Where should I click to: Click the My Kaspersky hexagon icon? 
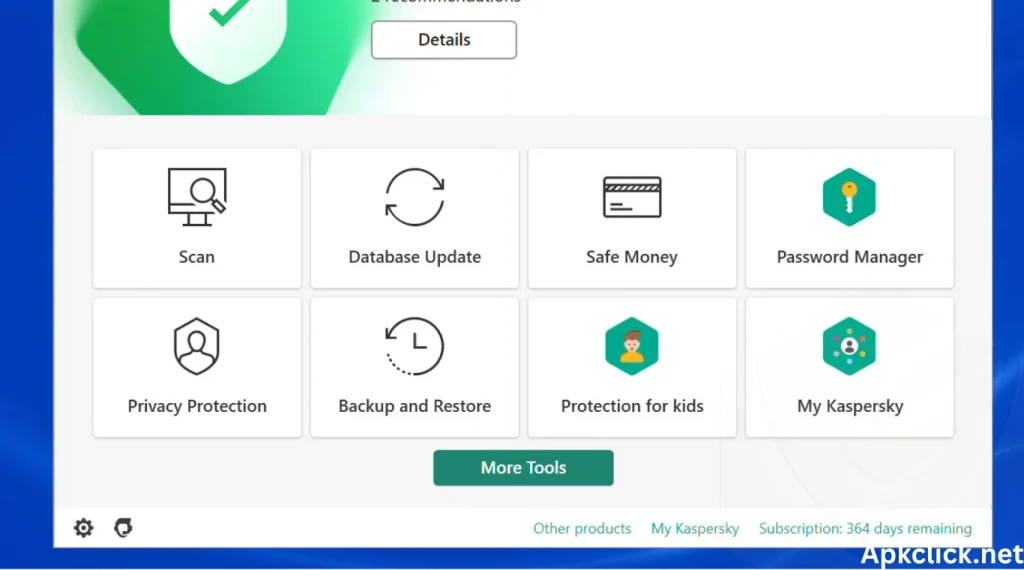849,347
